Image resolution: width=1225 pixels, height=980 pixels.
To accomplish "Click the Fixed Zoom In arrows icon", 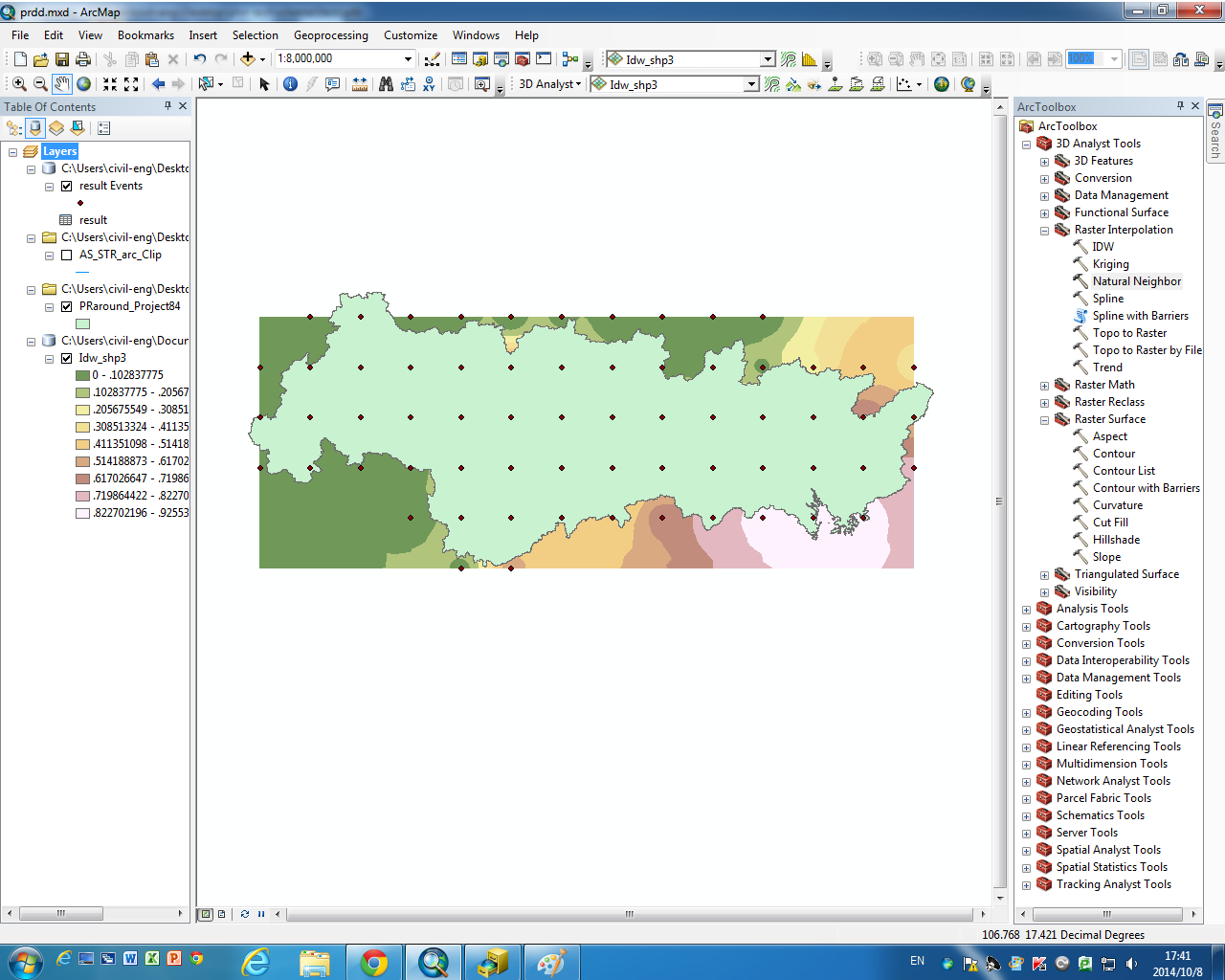I will coord(110,84).
